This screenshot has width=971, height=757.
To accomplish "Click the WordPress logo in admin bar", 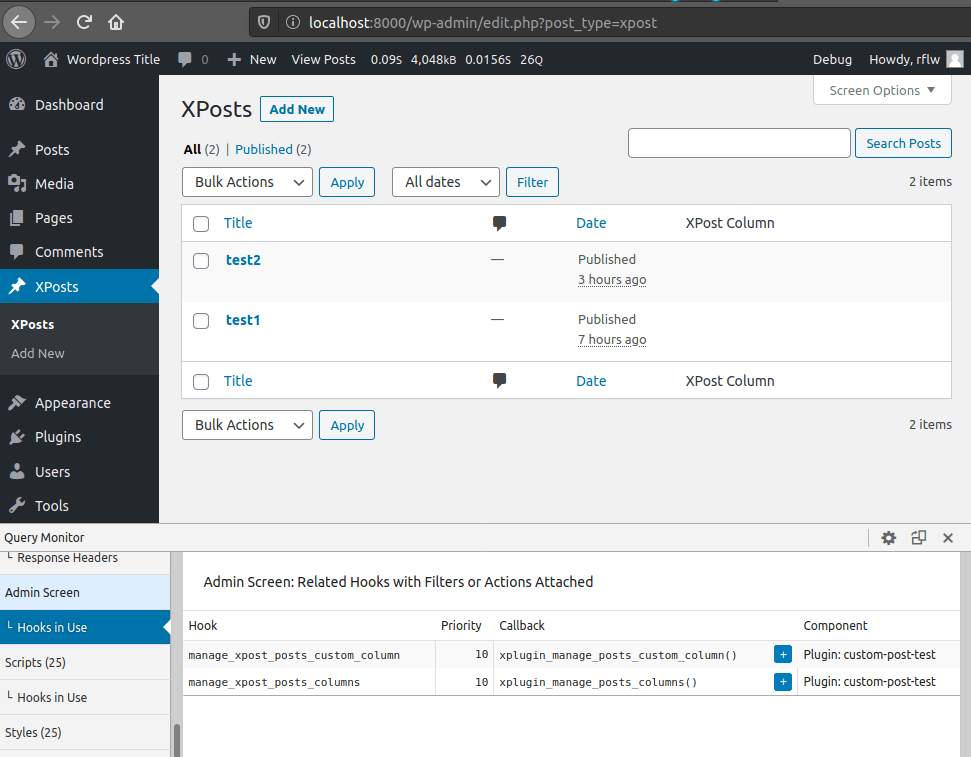I will coord(16,59).
